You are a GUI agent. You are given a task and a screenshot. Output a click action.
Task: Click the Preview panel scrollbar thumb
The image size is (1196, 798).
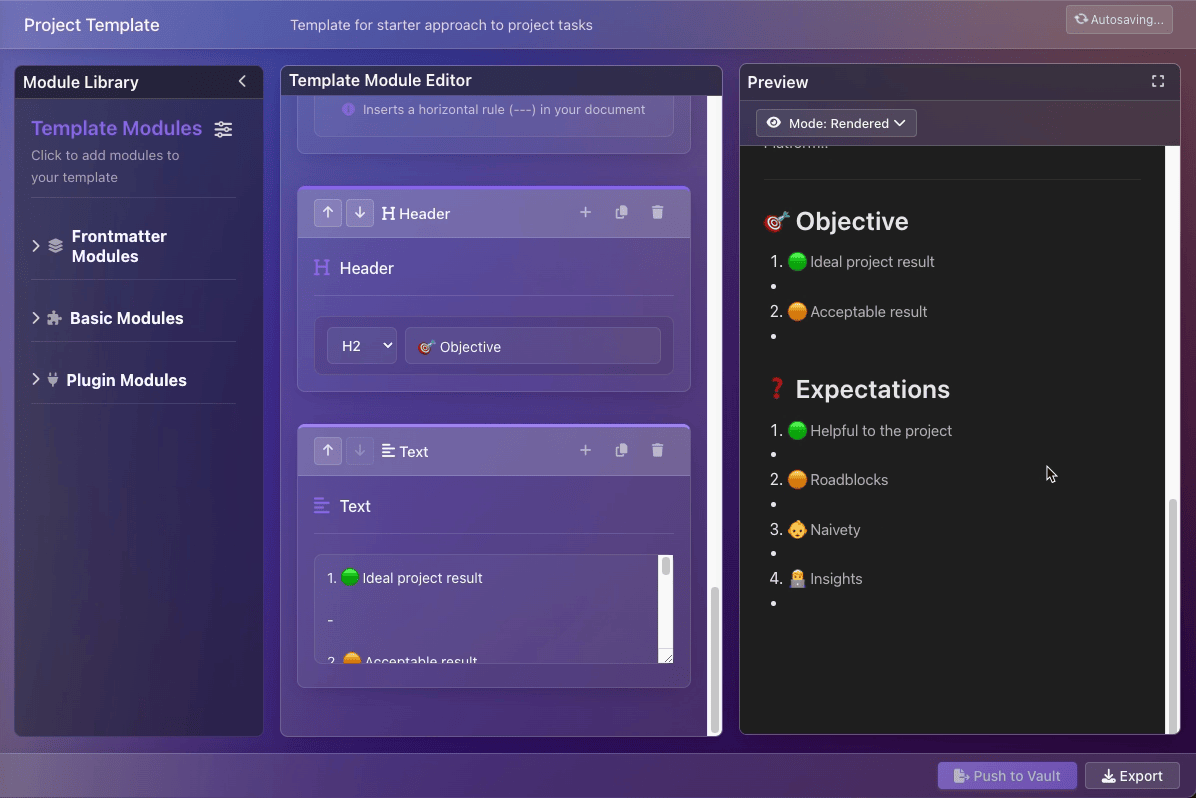tap(1172, 614)
